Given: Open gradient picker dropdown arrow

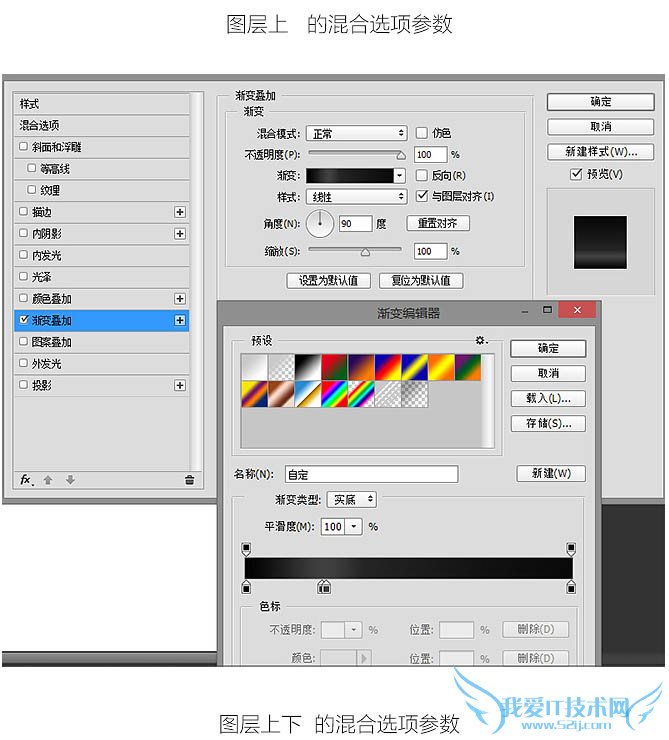Looking at the screenshot, I should point(400,176).
